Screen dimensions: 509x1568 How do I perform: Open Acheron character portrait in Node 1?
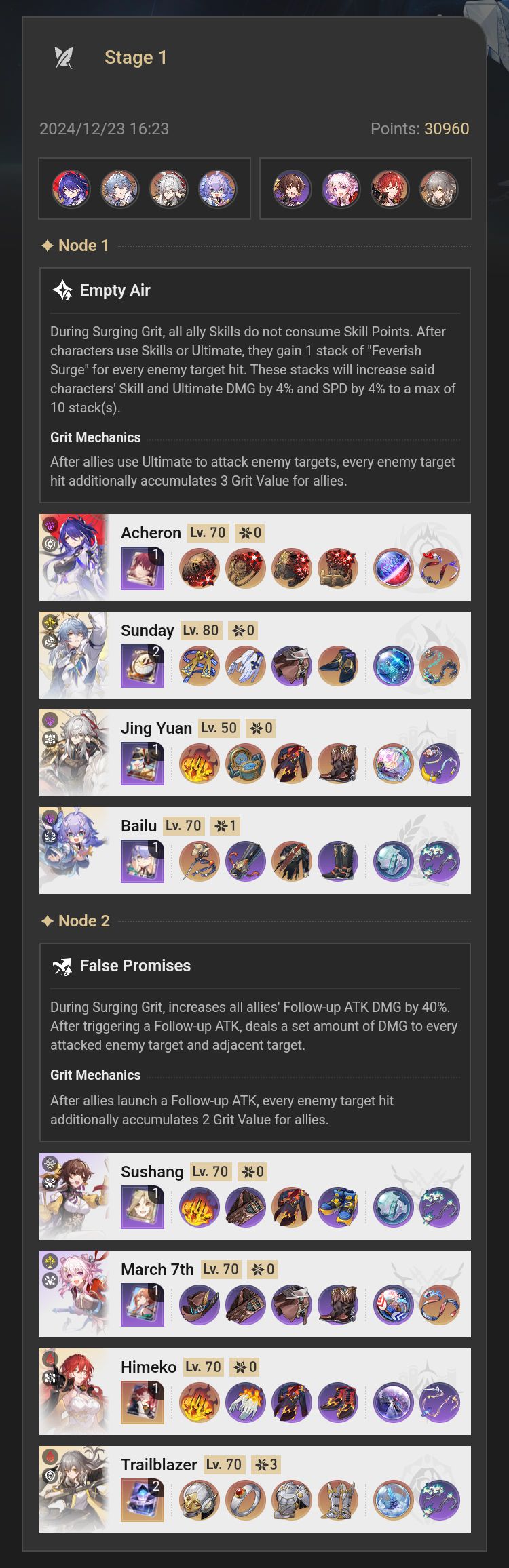coord(75,557)
